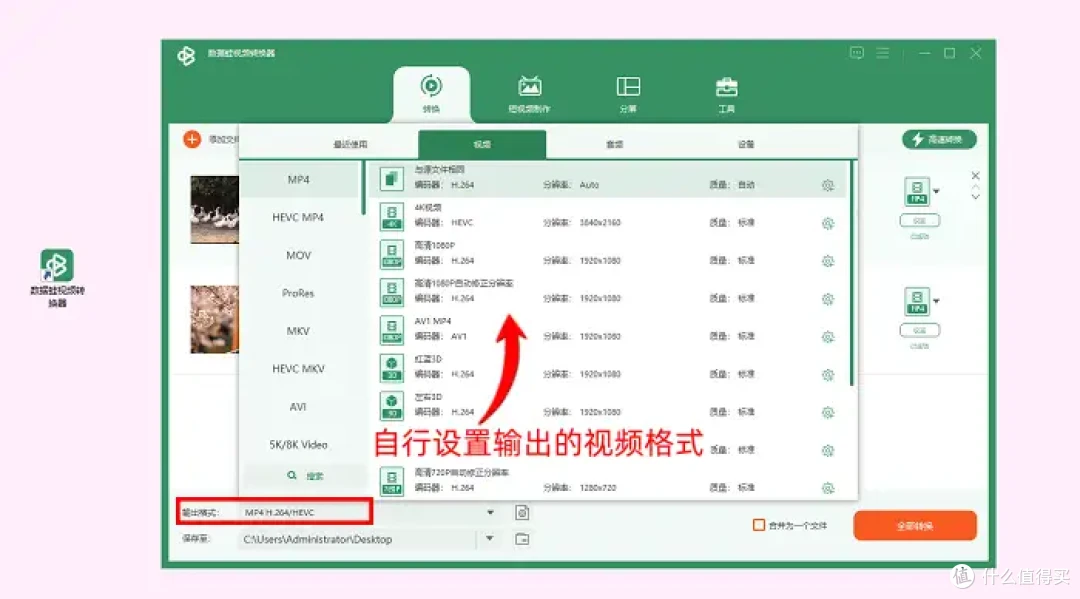Click the video converter desktop shortcut icon
The image size is (1080, 599).
tap(57, 277)
